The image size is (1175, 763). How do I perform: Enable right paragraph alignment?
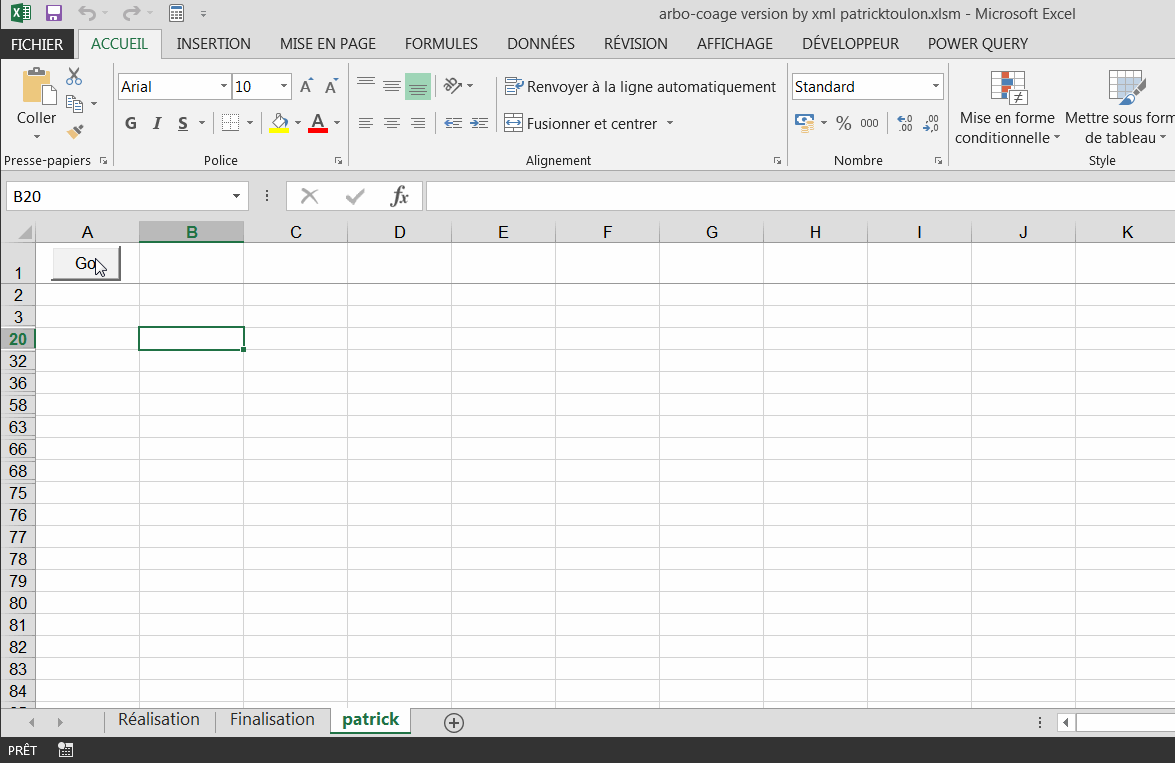point(418,122)
